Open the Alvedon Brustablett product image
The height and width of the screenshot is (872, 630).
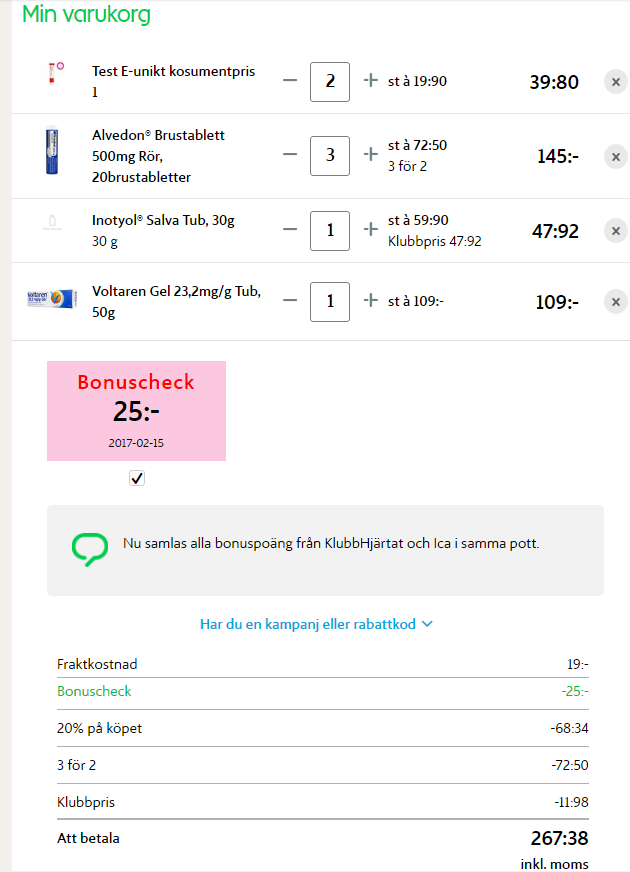[52, 151]
